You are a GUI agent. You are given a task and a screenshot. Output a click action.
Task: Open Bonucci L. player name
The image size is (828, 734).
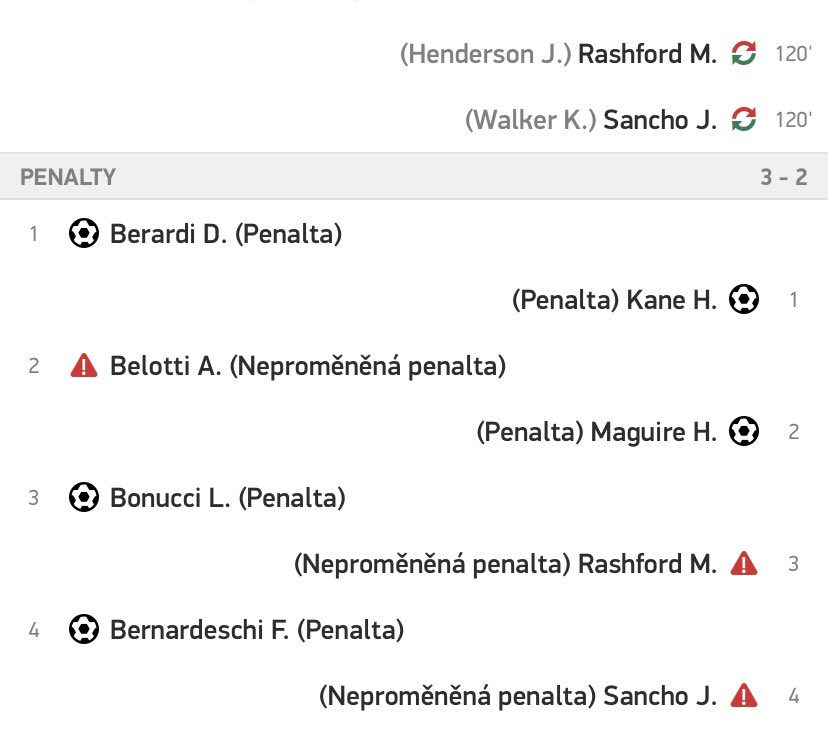click(x=170, y=498)
